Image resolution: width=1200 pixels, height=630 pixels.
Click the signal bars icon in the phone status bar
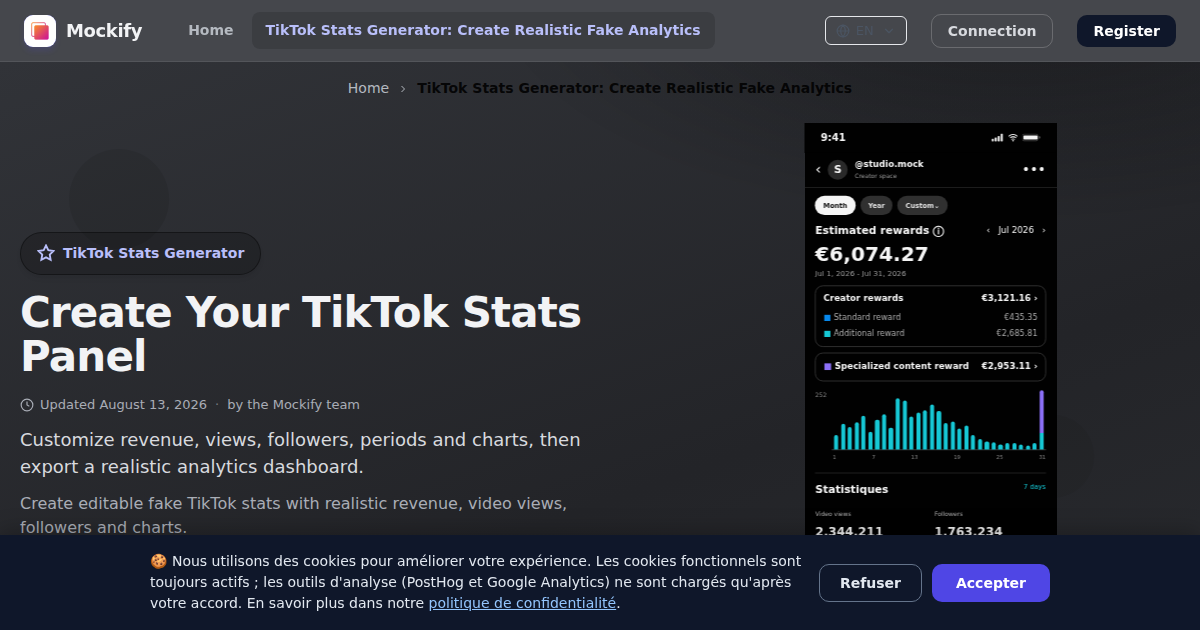coord(996,137)
